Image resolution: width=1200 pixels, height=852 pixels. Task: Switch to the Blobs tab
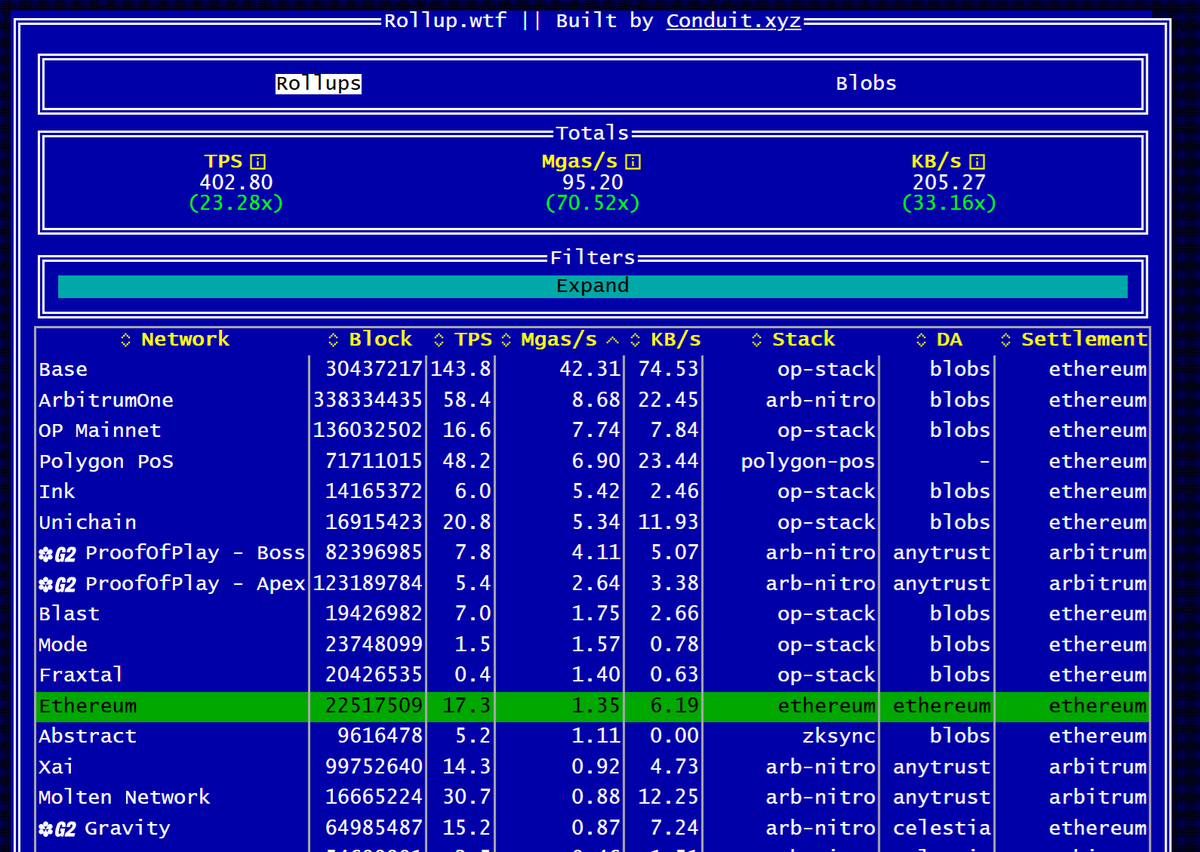tap(866, 84)
